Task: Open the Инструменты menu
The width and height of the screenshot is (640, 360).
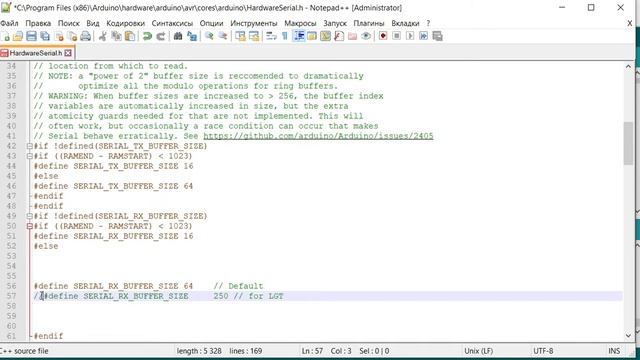Action: (253, 23)
